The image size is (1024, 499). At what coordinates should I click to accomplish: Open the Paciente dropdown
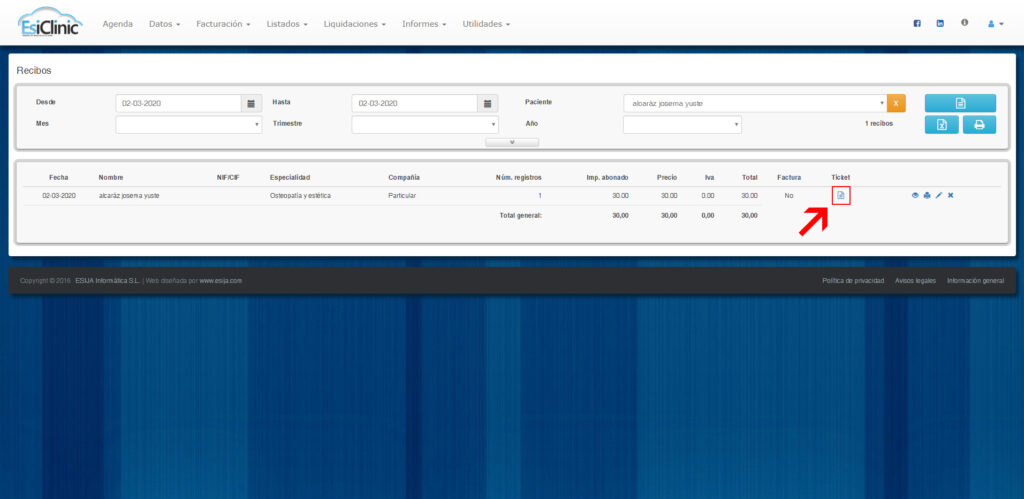pyautogui.click(x=754, y=103)
